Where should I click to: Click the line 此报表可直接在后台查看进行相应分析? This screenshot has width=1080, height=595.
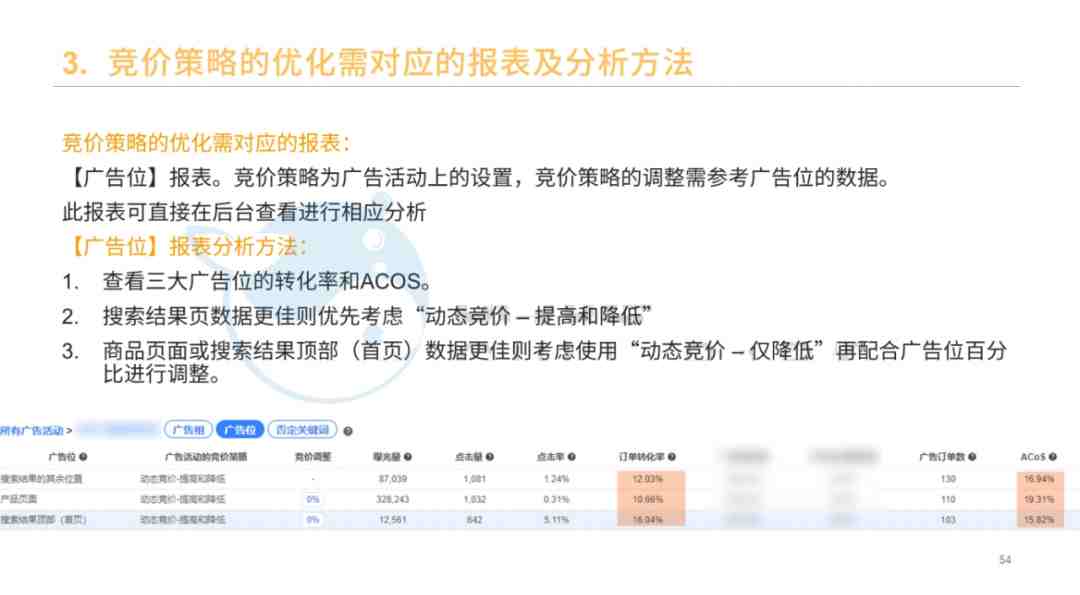pyautogui.click(x=245, y=212)
